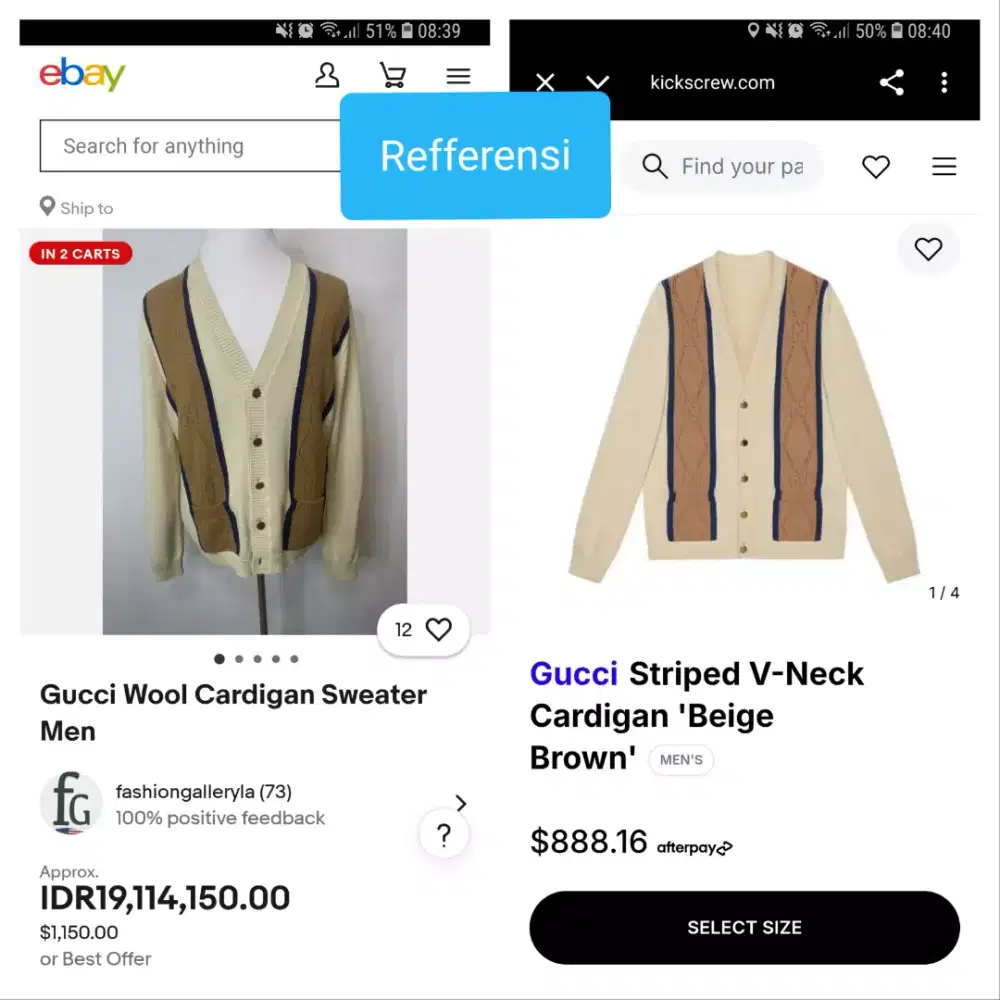The height and width of the screenshot is (1000, 1000).
Task: Close the KicksCrew page with the X
Action: [x=545, y=83]
